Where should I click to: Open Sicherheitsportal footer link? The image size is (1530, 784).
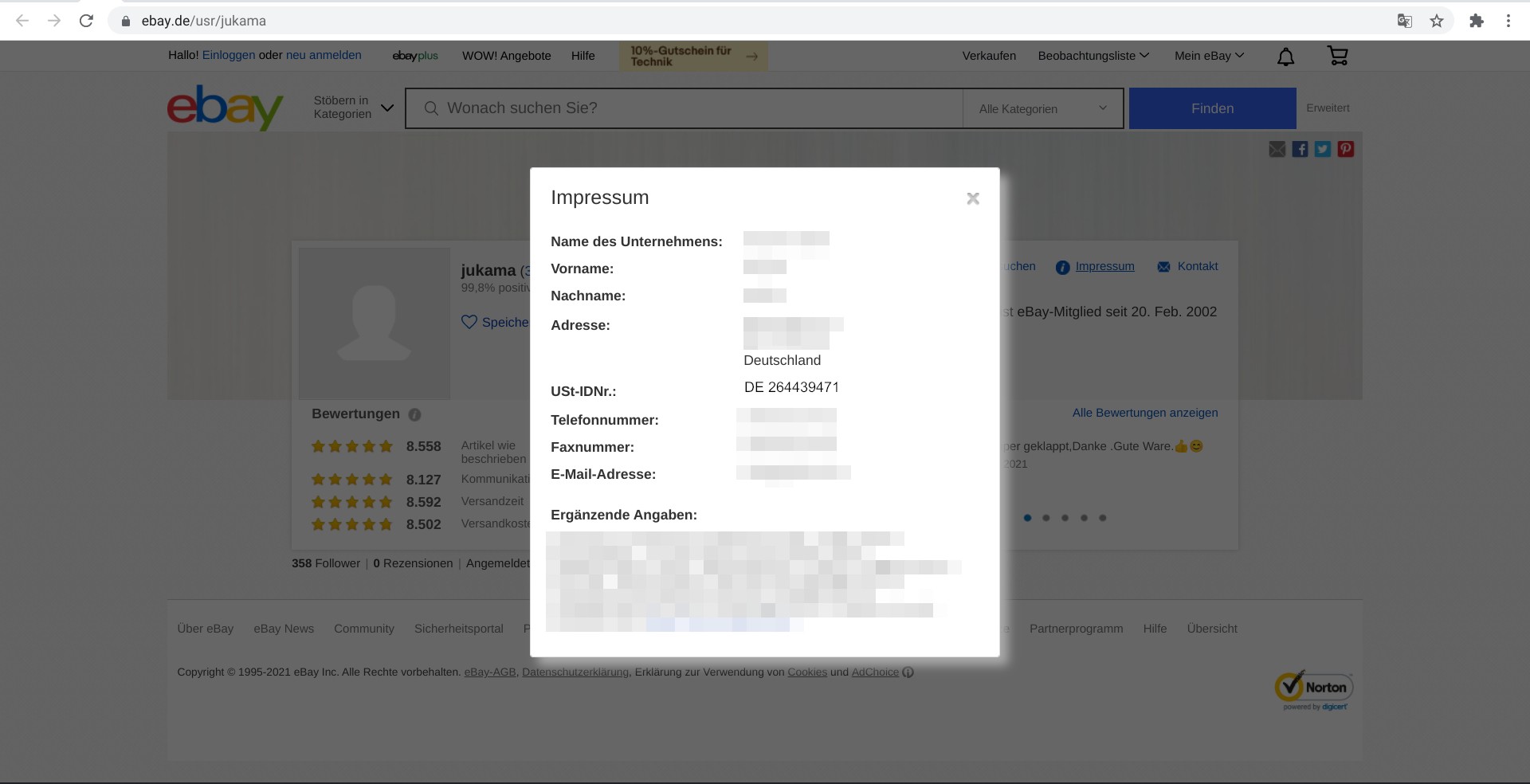(x=459, y=629)
